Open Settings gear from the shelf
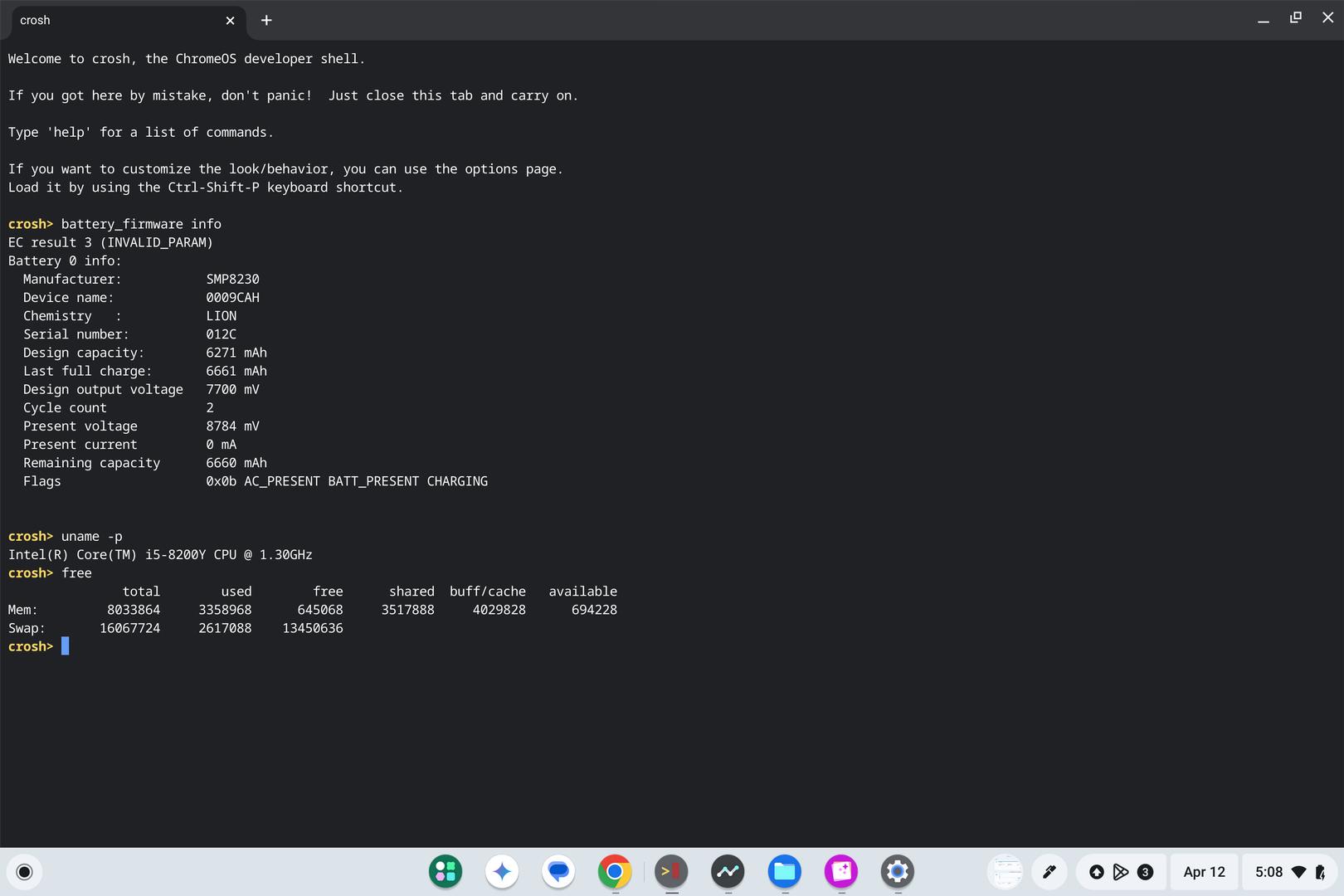The width and height of the screenshot is (1344, 896). [897, 871]
